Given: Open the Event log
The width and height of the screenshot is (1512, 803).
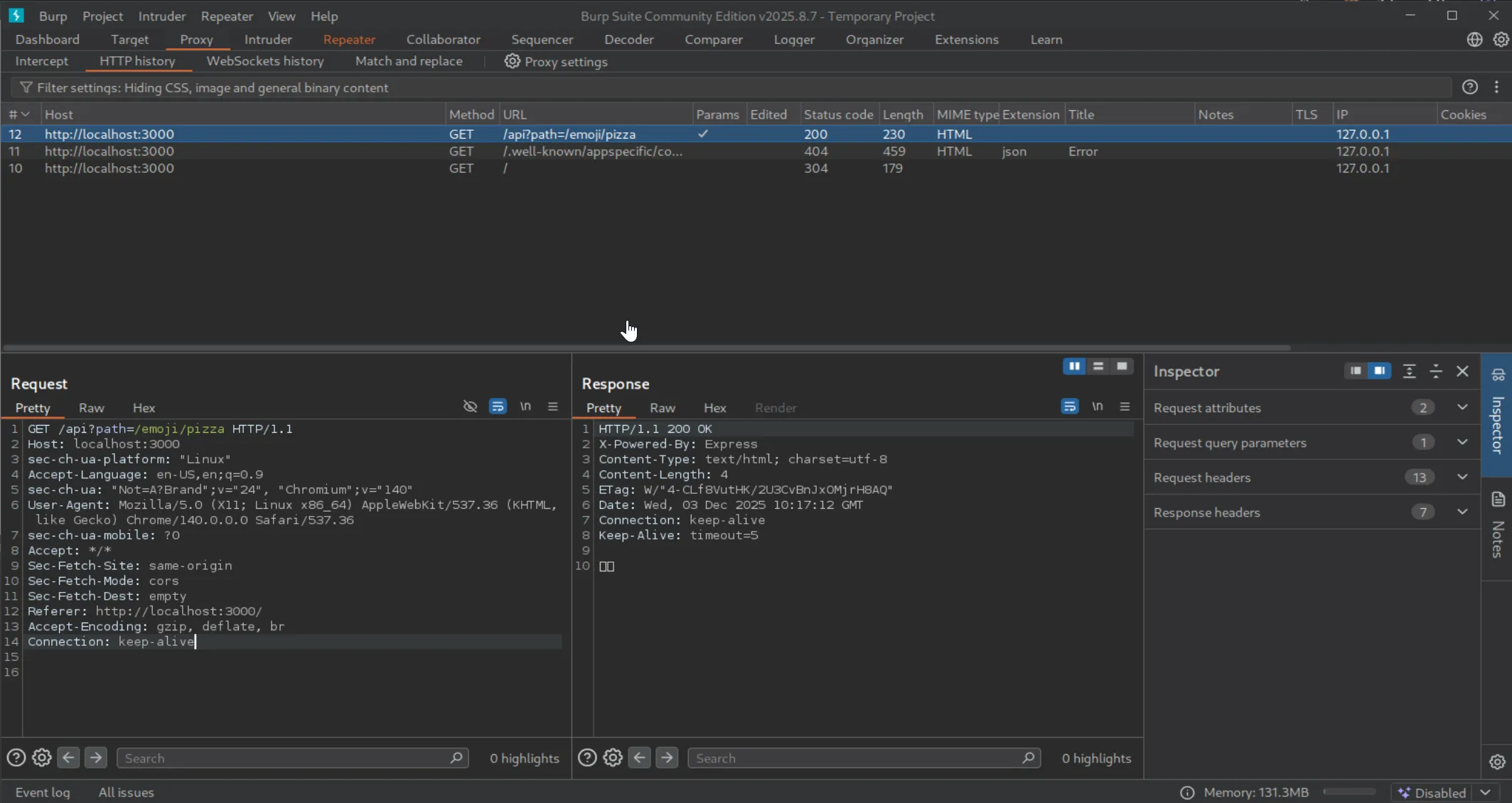Looking at the screenshot, I should (x=43, y=792).
